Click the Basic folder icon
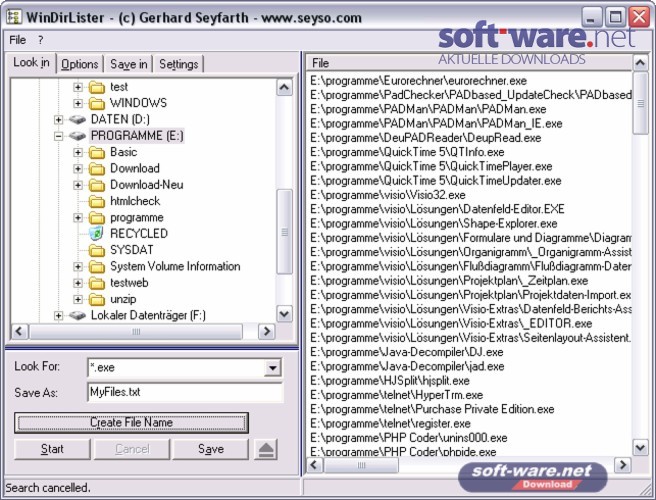 [x=97, y=152]
